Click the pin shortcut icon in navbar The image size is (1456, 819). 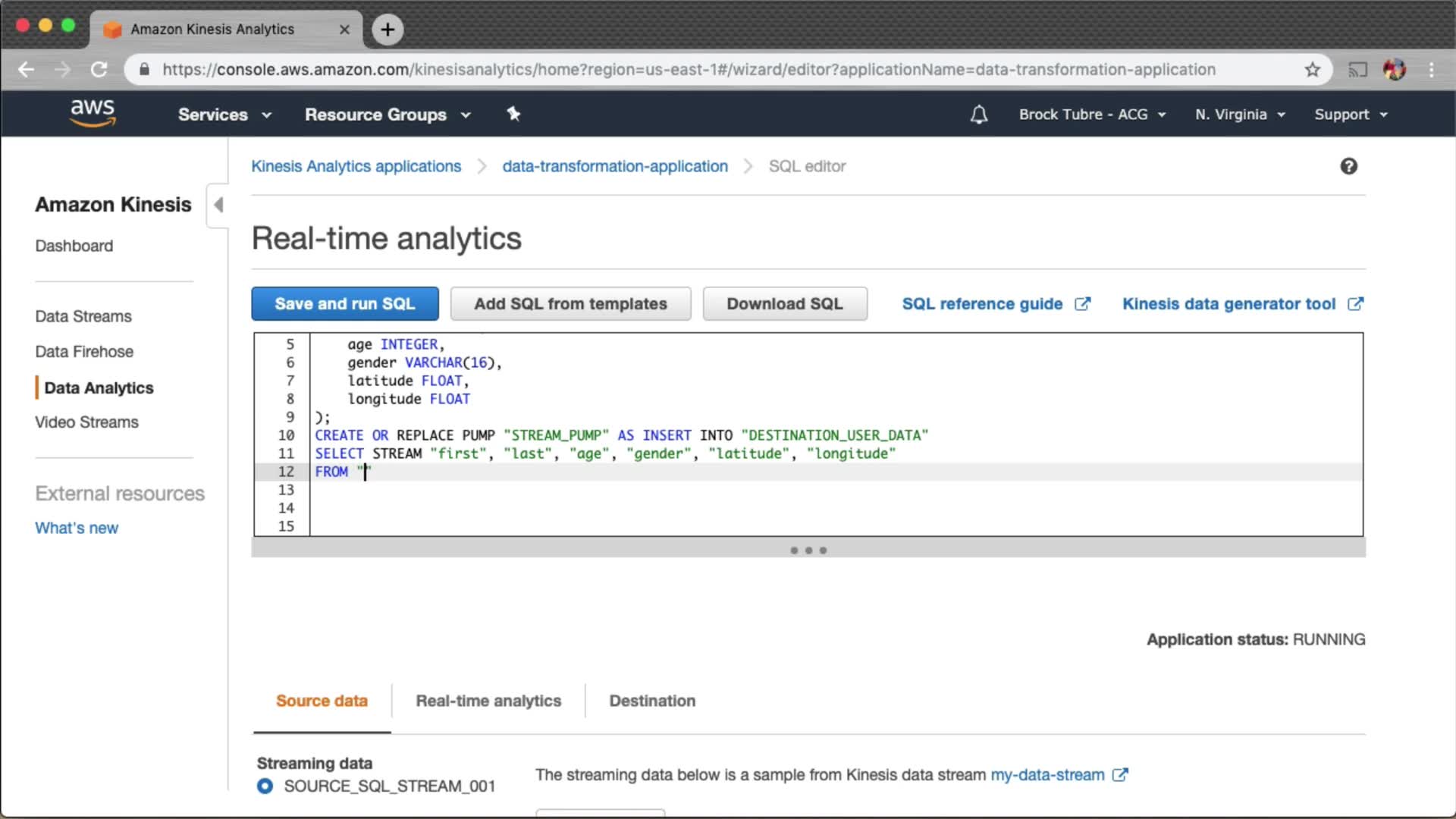click(513, 114)
